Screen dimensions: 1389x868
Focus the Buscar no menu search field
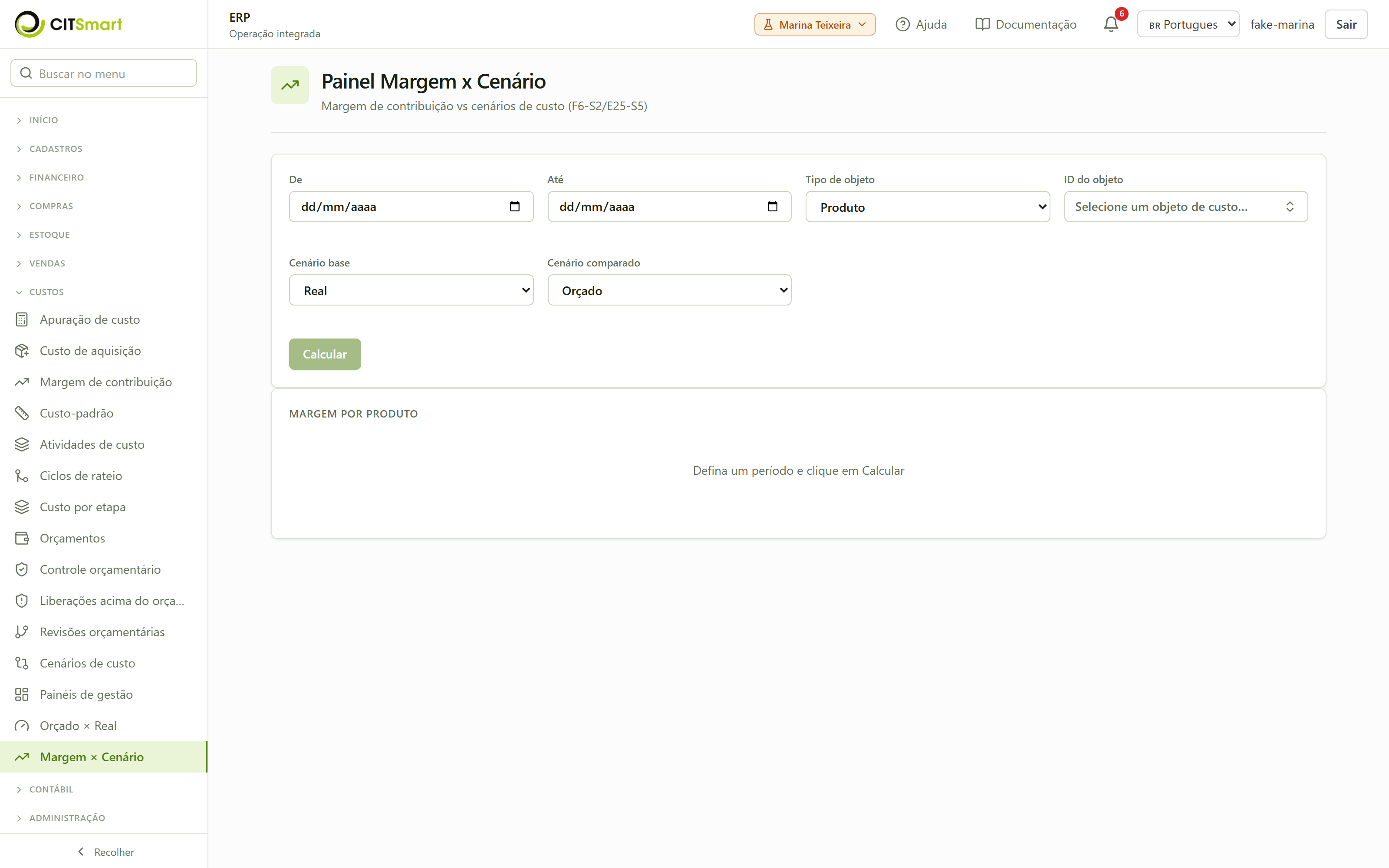point(104,73)
